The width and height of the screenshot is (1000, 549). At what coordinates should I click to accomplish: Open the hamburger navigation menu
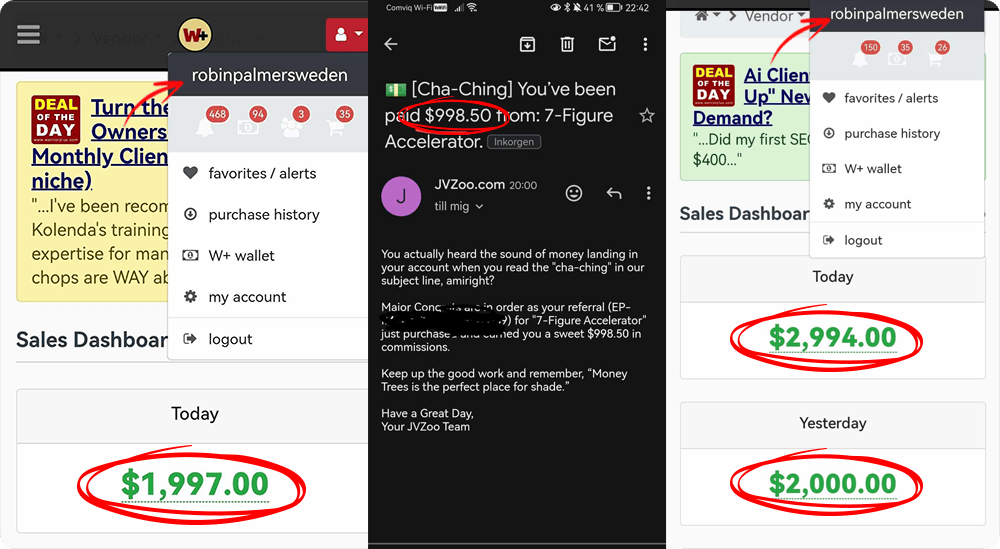pos(29,35)
